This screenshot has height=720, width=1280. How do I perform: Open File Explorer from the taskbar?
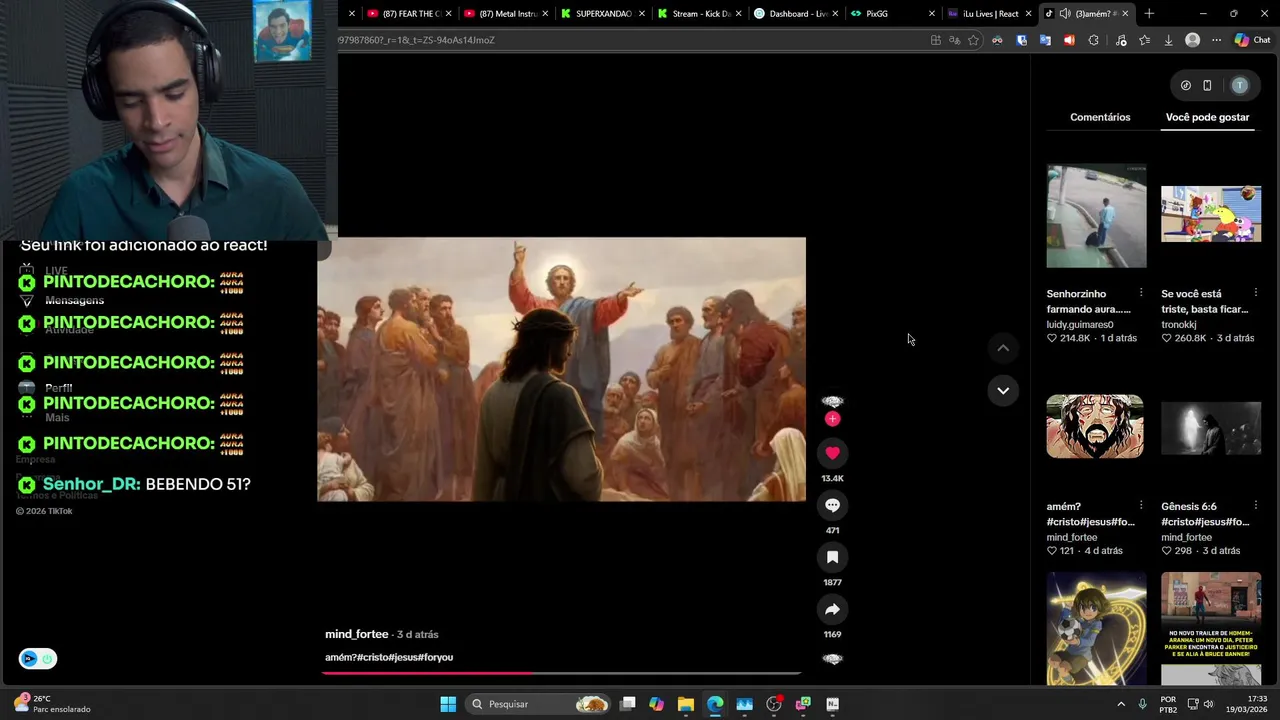686,704
